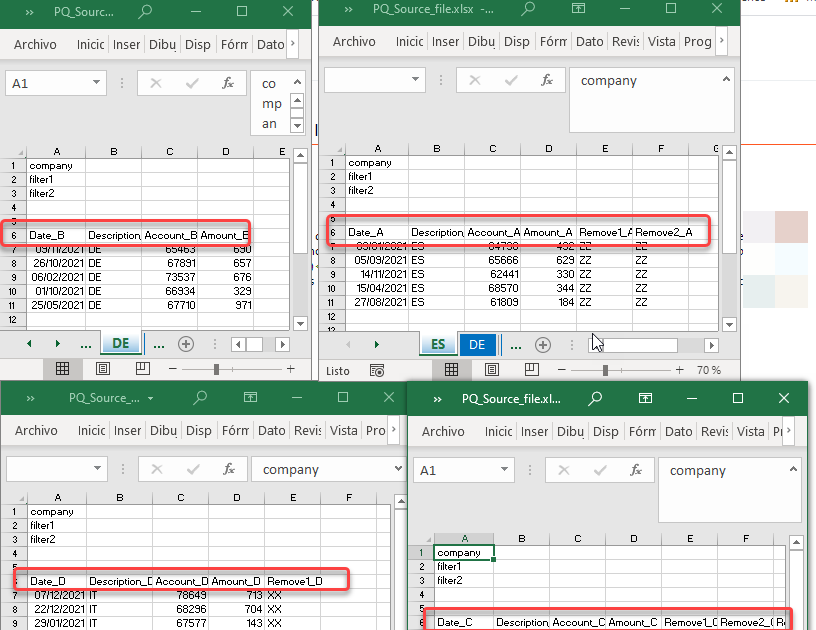
Task: Click the Confirm checkmark icon in the formula bar
Action: click(x=510, y=81)
